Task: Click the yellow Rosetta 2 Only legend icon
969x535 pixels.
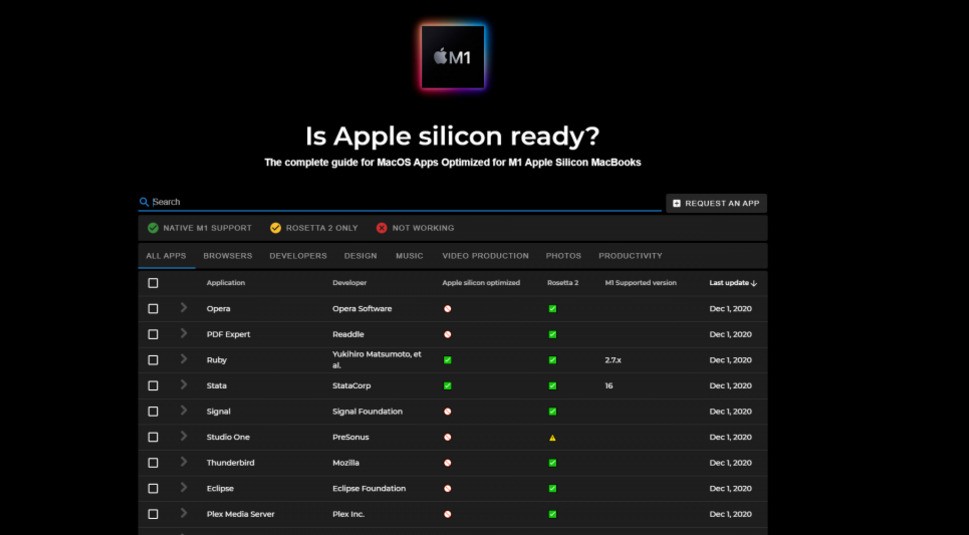Action: coord(276,228)
